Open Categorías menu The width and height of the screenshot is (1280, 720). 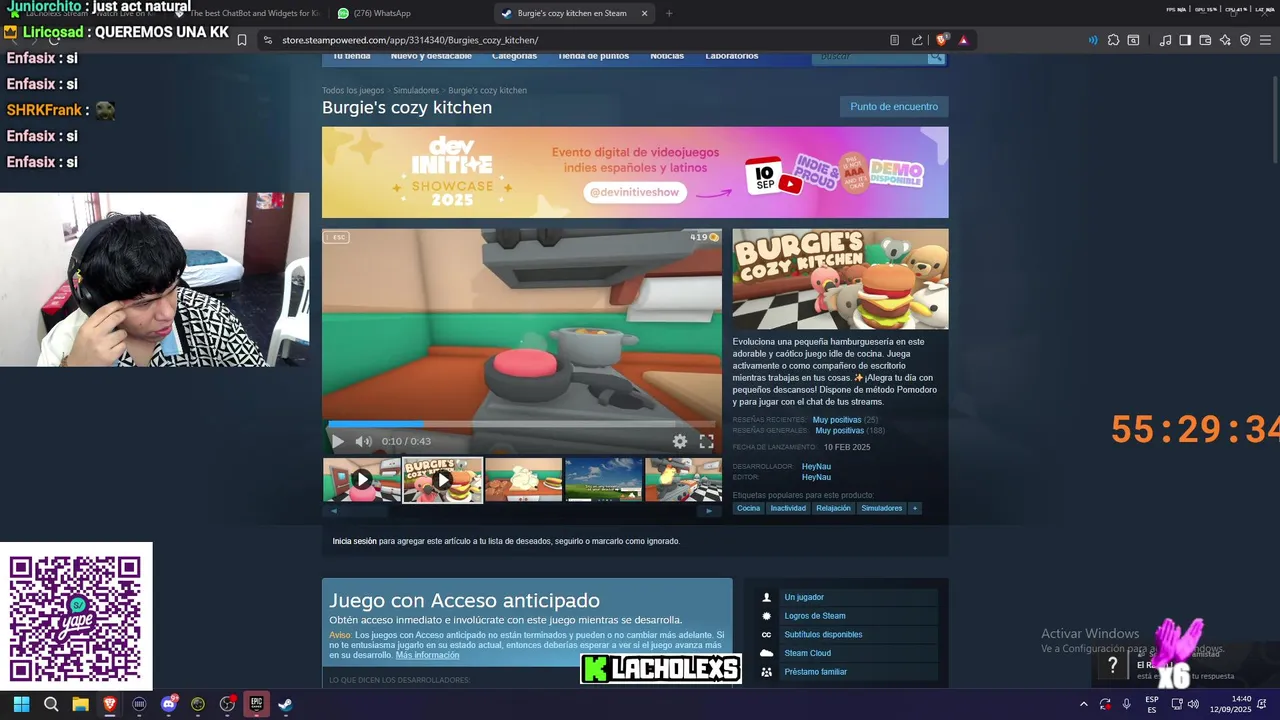[514, 56]
